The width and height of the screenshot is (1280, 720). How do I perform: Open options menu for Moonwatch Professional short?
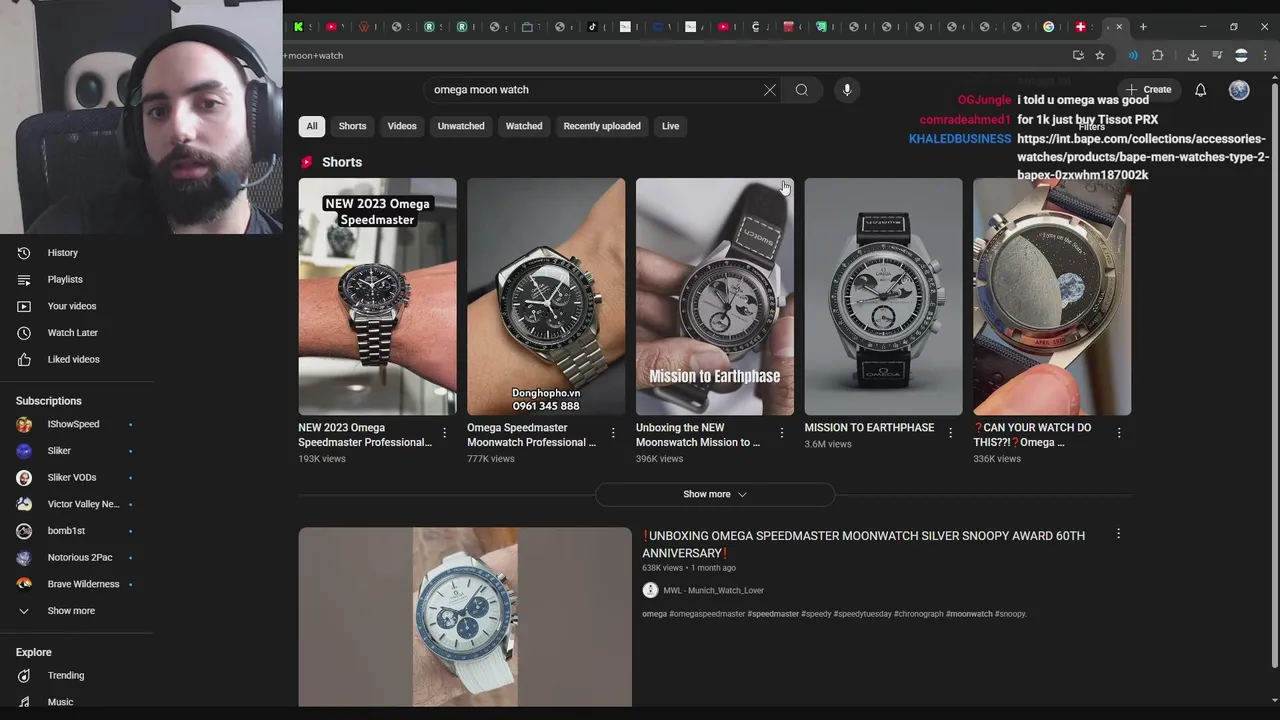613,433
